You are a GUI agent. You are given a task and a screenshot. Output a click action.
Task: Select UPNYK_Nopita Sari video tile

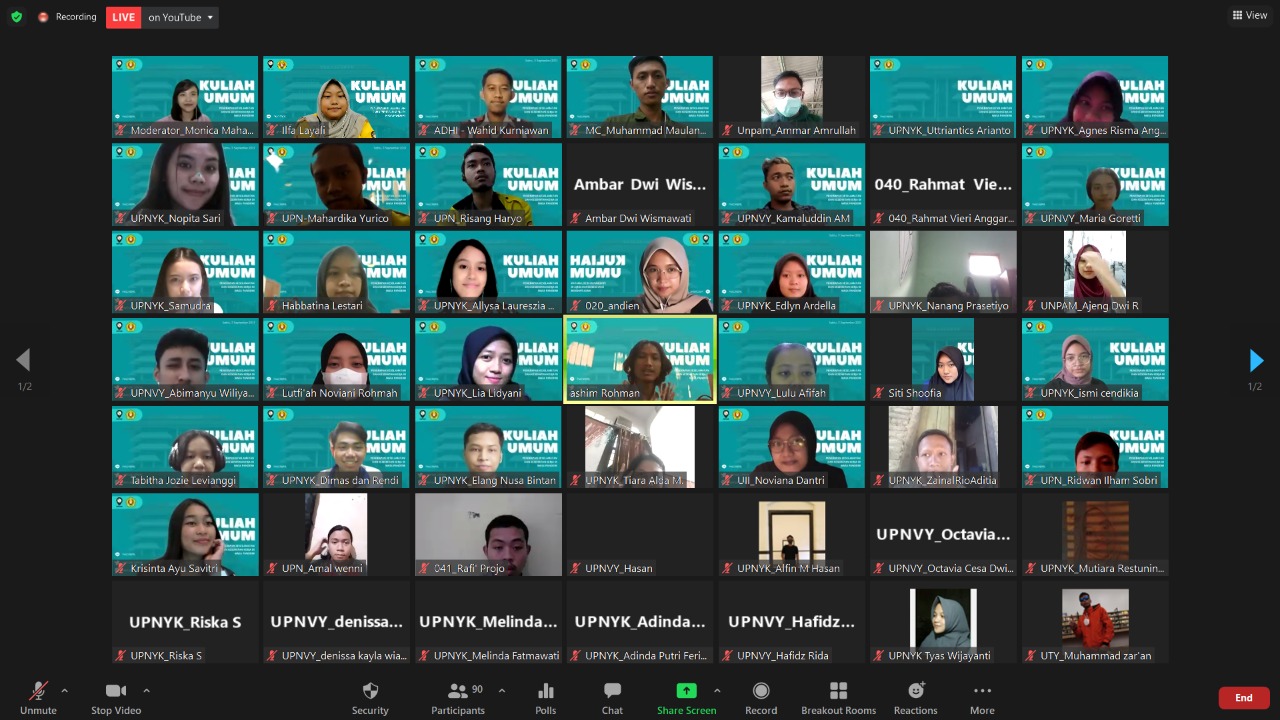point(185,184)
